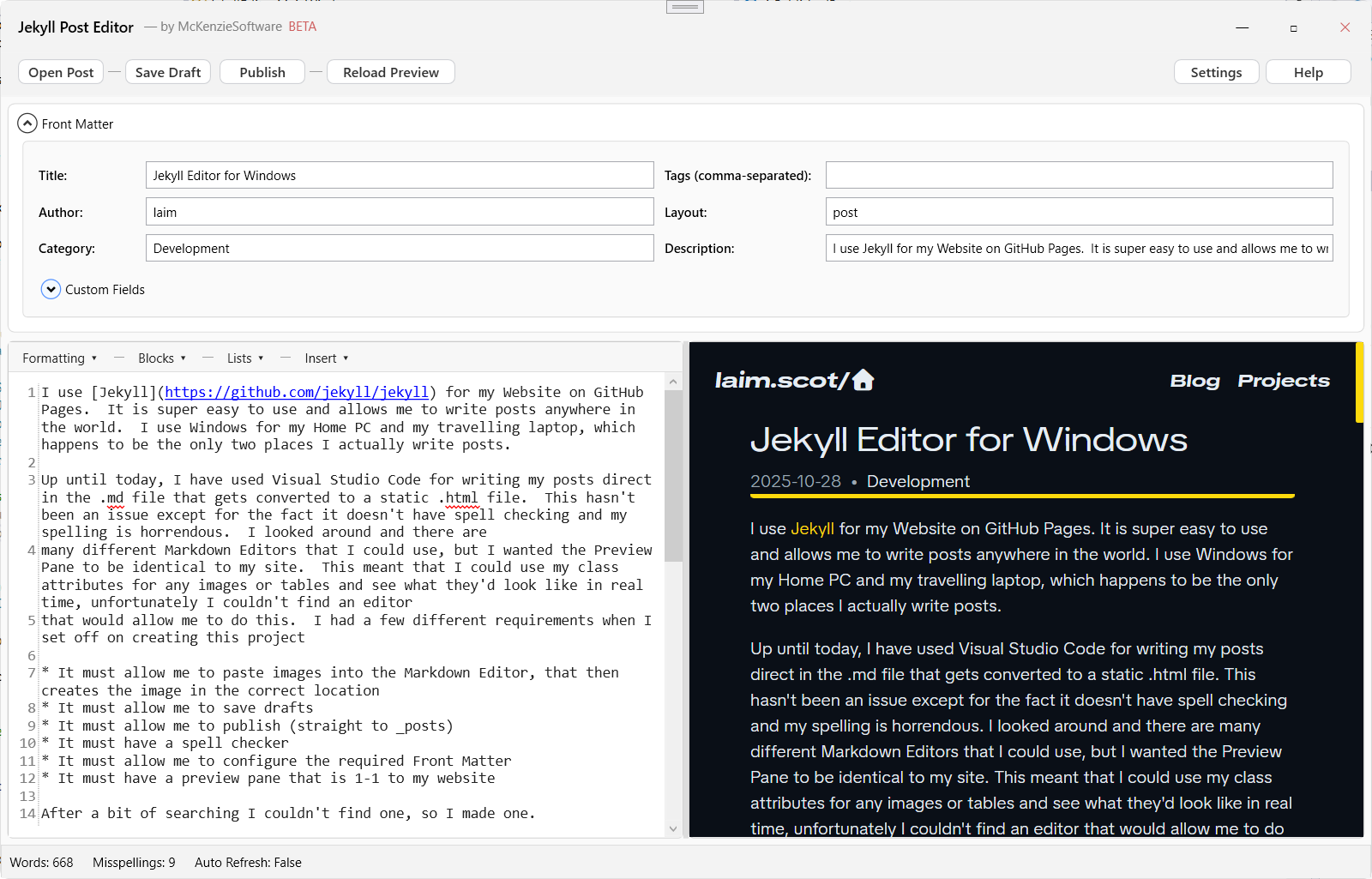Expand the Custom Fields section
The height and width of the screenshot is (879, 1372).
point(51,289)
